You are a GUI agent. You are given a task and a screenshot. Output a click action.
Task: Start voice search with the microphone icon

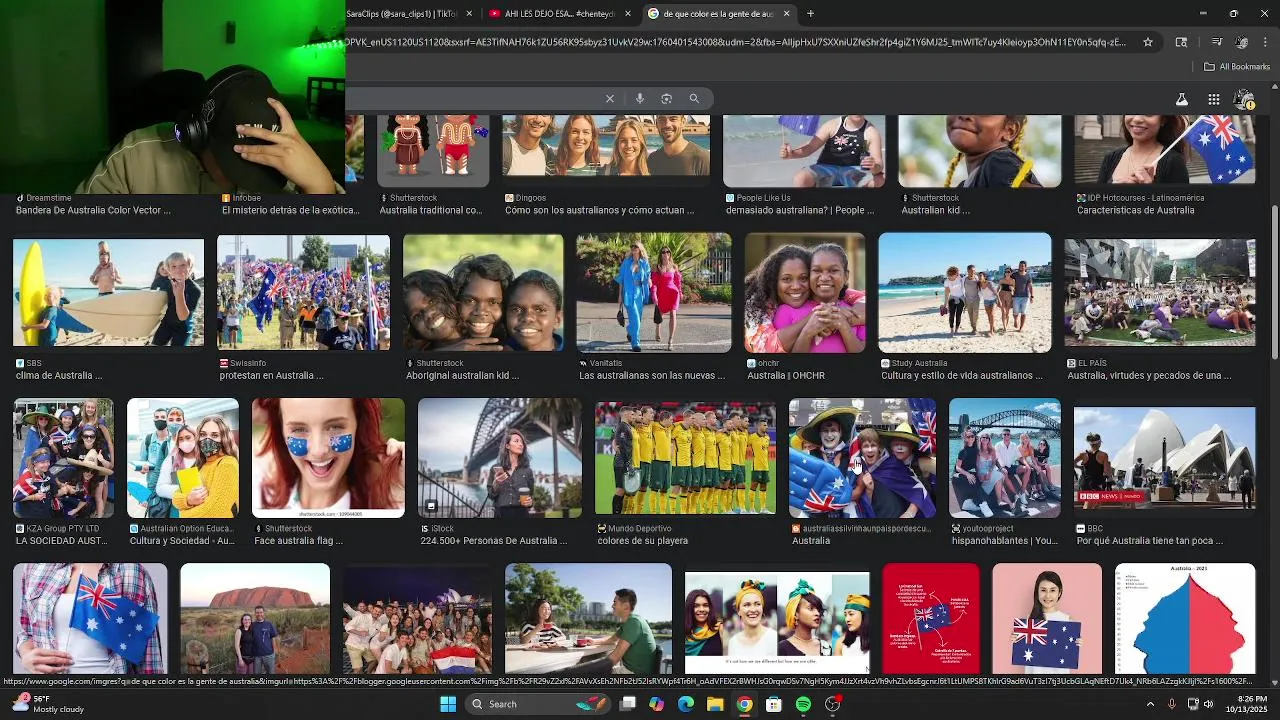point(640,98)
